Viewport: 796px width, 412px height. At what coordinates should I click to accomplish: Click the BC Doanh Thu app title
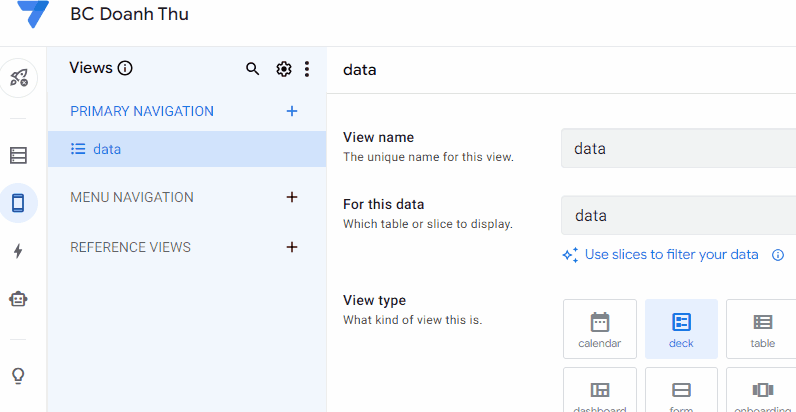click(x=129, y=14)
